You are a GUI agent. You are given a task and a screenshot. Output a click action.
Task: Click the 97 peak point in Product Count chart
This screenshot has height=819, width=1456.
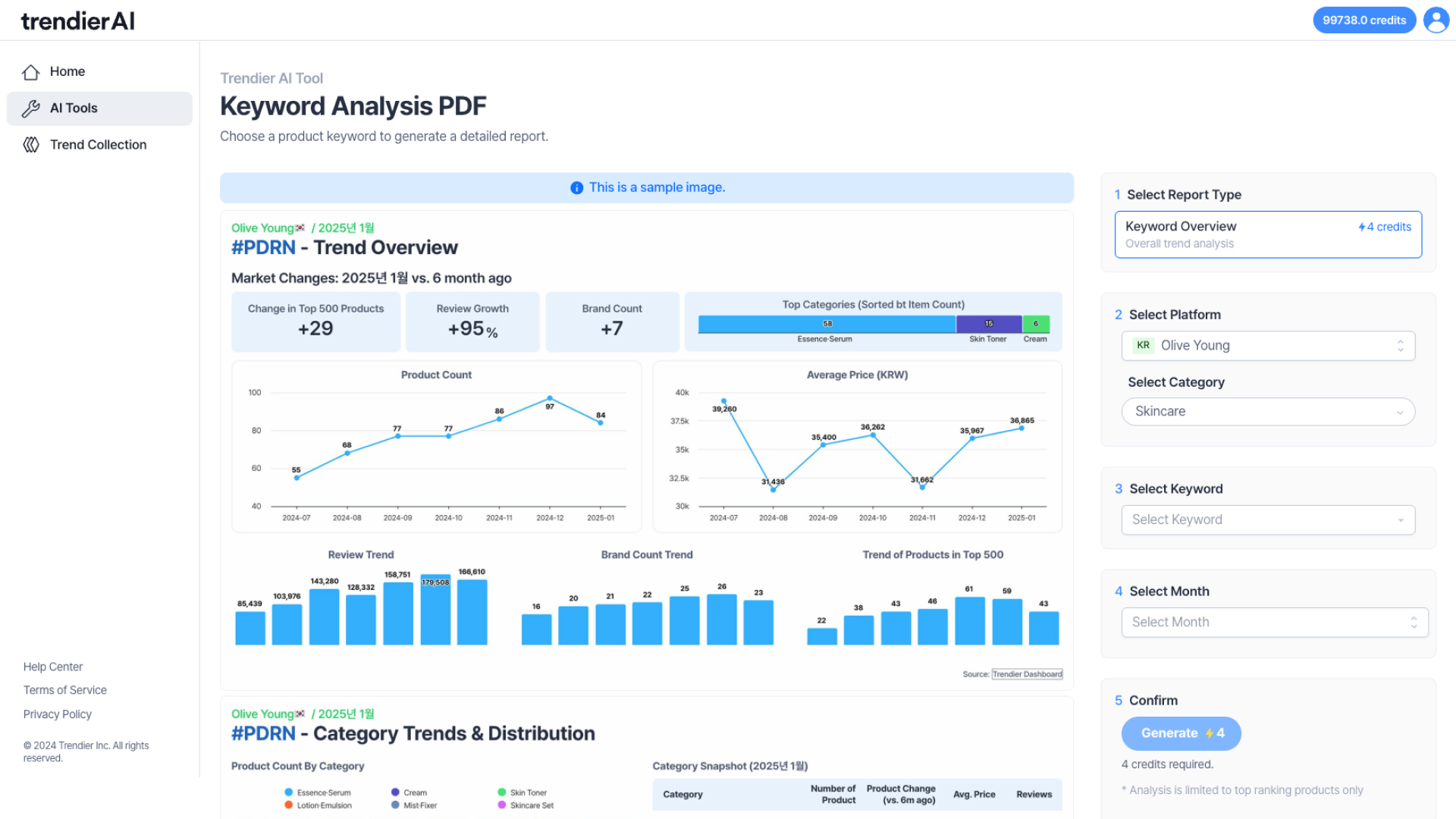point(550,398)
